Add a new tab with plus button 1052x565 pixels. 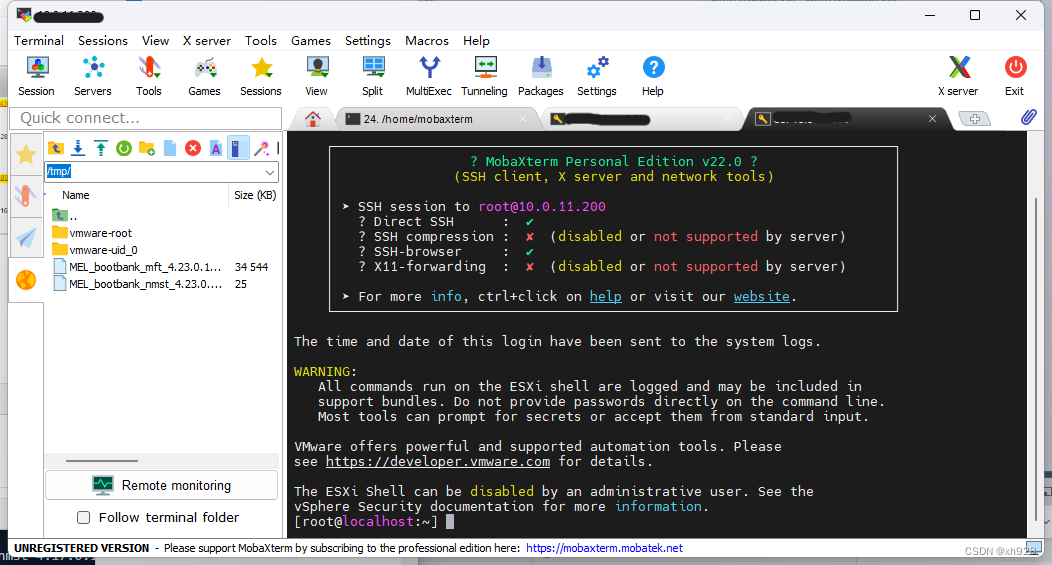tap(974, 119)
